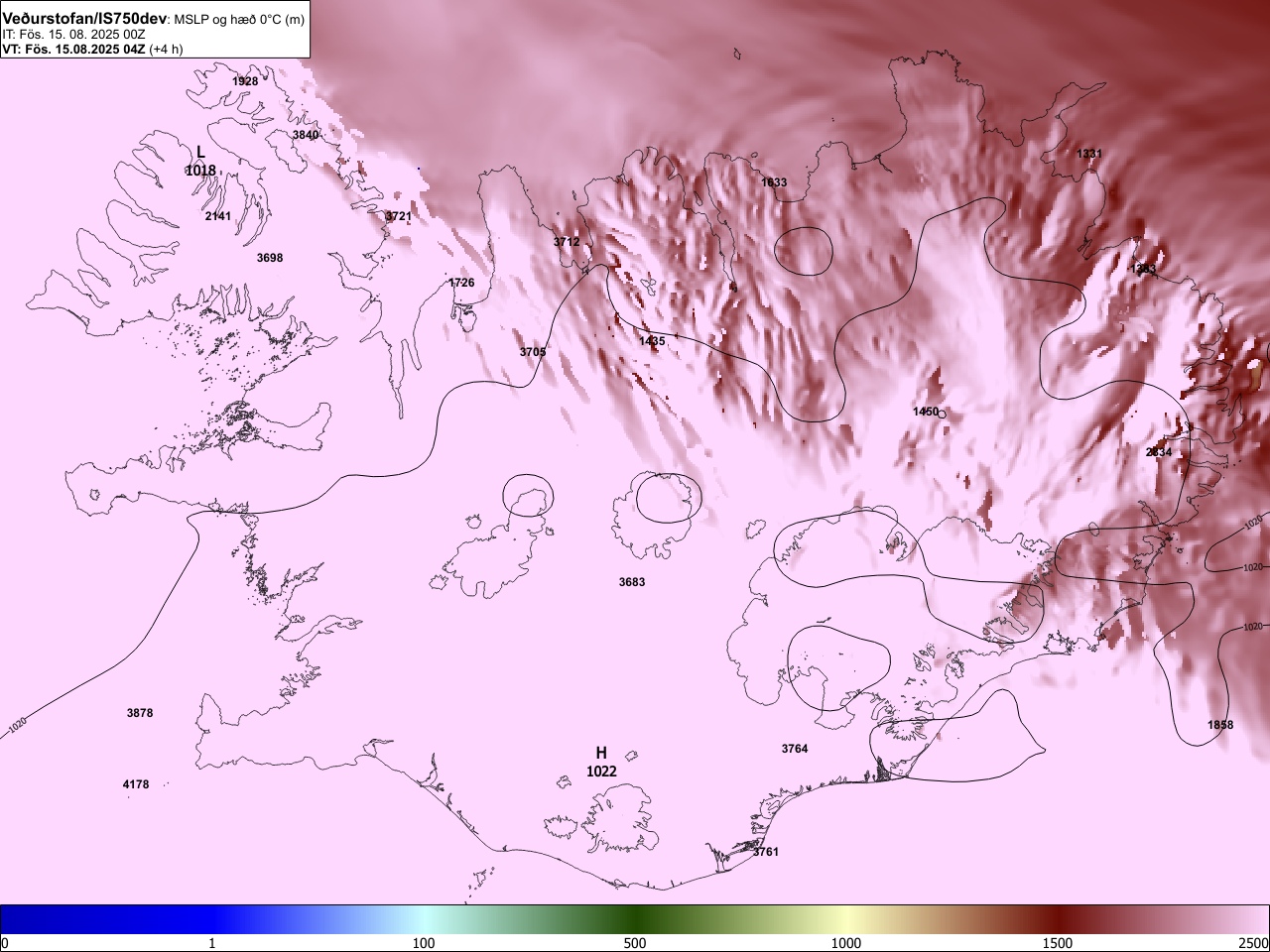Viewport: 1270px width, 952px height.
Task: Click the 1450 height label
Action: click(926, 412)
